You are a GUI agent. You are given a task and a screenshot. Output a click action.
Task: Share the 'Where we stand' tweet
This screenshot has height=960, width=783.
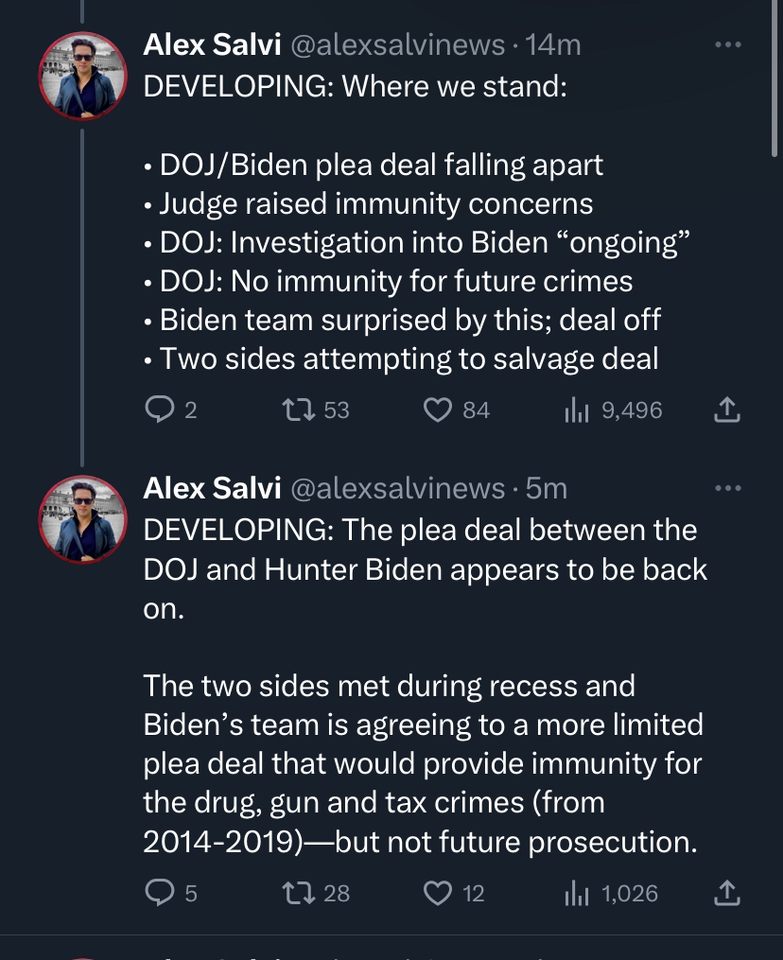coord(728,409)
